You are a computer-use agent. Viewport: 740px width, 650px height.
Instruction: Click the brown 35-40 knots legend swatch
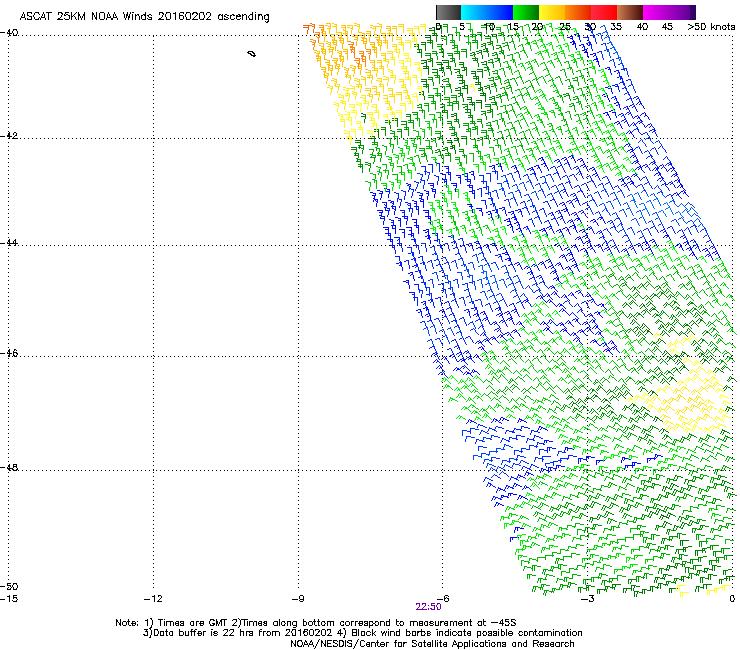pyautogui.click(x=630, y=12)
